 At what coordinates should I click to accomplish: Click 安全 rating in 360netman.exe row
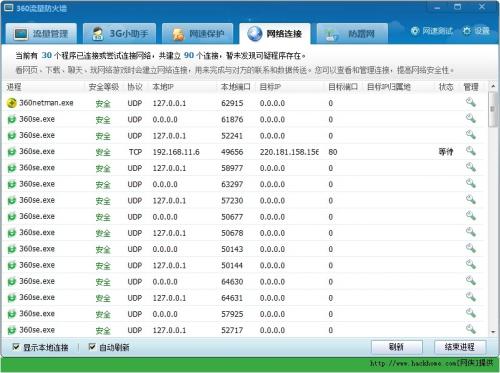[103, 104]
